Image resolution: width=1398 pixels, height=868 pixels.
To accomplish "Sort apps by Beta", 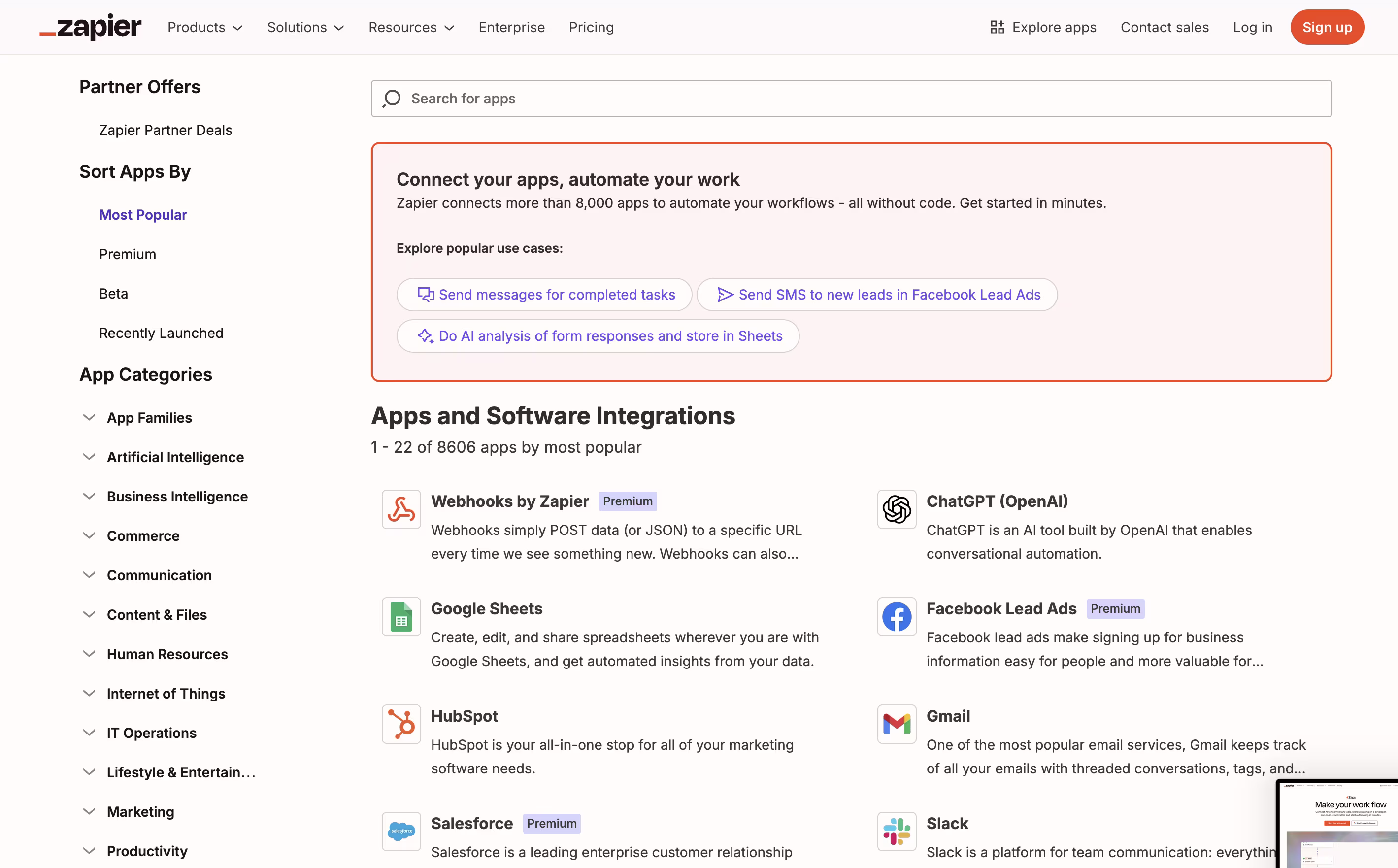I will (114, 294).
